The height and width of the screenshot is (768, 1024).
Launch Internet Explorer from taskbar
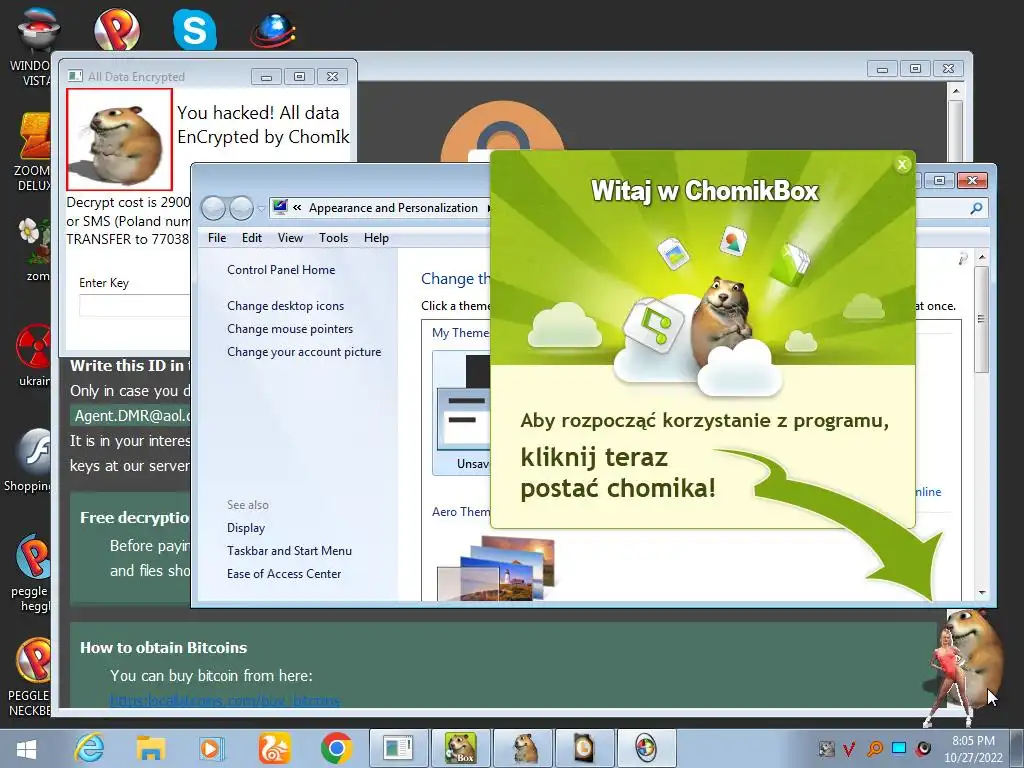89,748
